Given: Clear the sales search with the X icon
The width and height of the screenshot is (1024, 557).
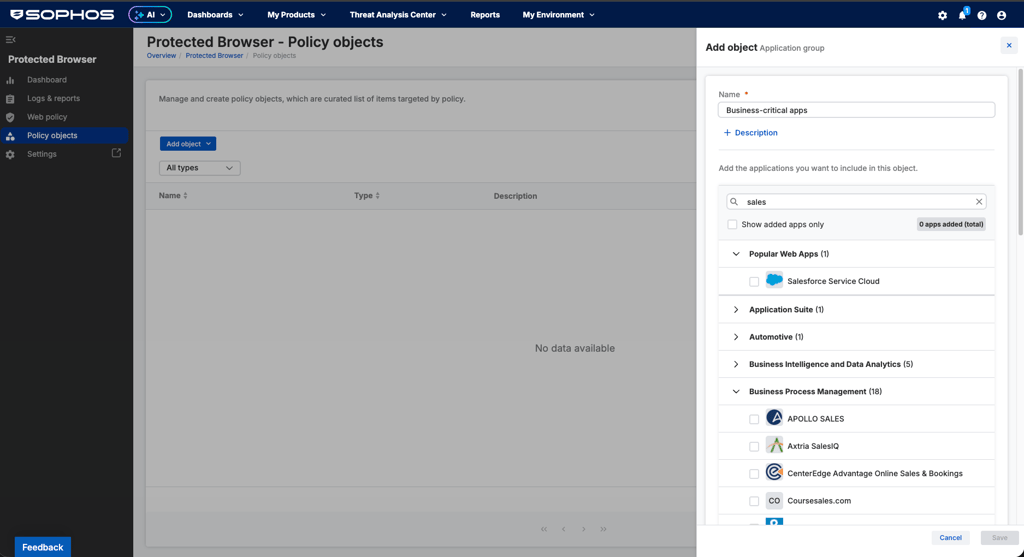Looking at the screenshot, I should (979, 202).
